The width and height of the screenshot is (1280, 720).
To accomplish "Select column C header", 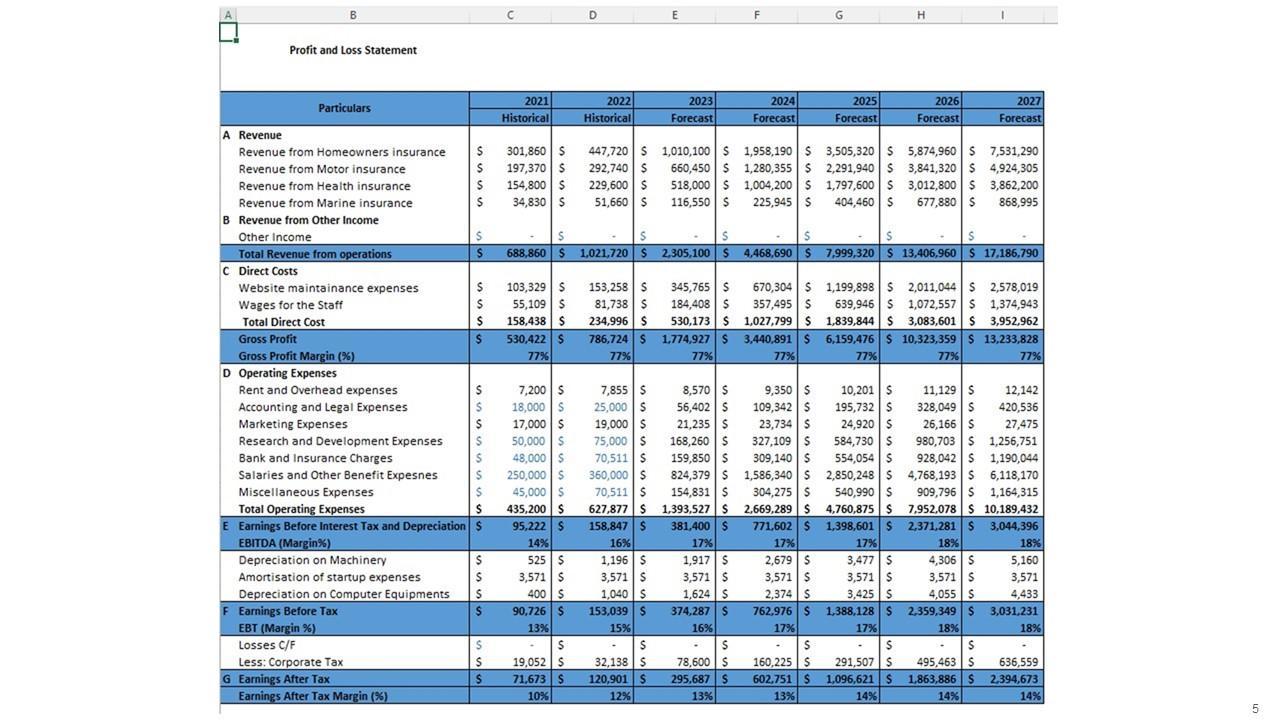I will (510, 15).
